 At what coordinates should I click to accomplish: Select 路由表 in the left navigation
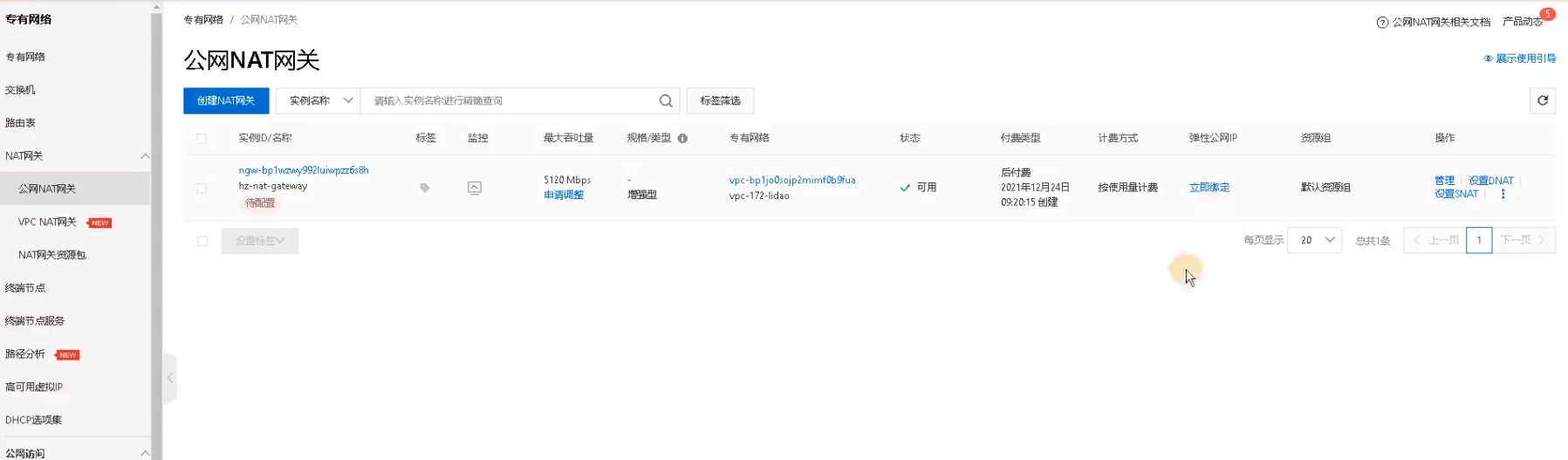(21, 123)
